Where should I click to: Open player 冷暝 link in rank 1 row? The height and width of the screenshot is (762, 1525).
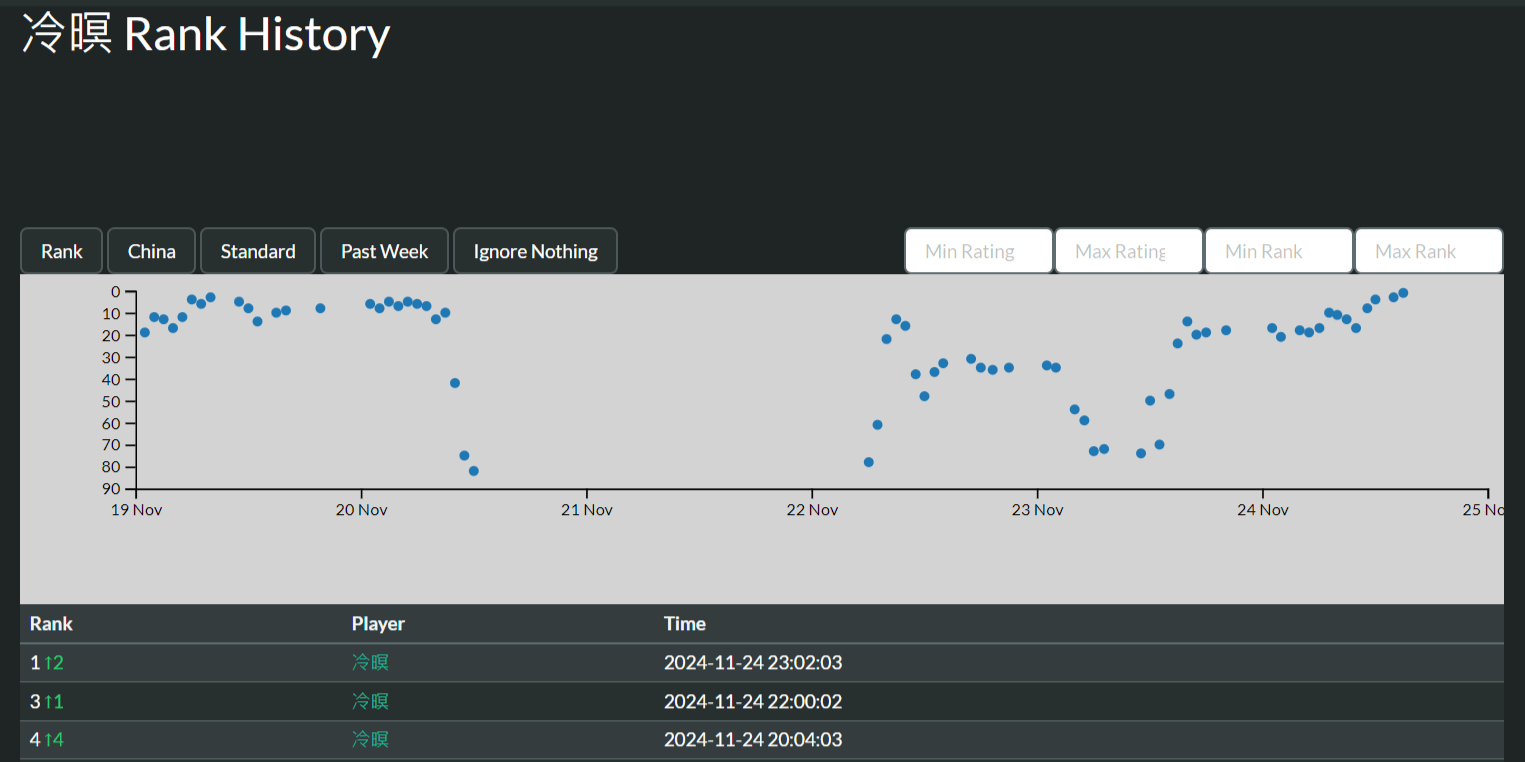[370, 662]
